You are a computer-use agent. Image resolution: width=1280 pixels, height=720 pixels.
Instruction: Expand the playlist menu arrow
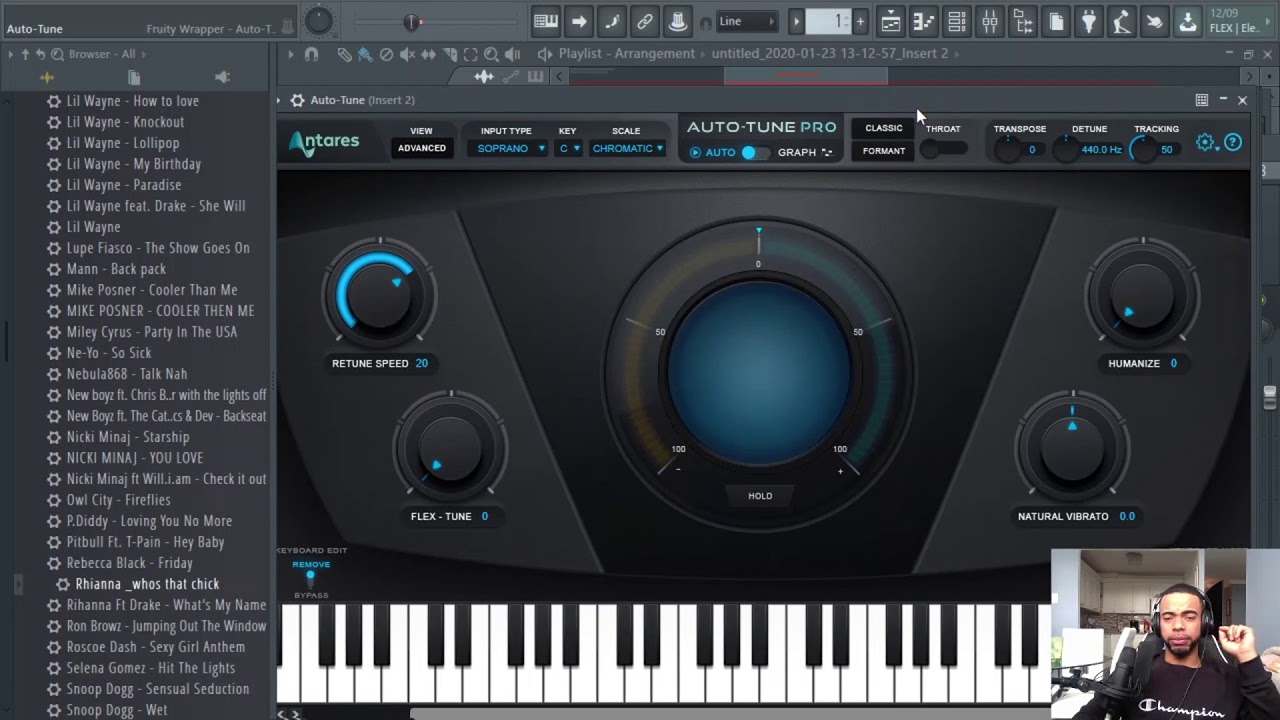tap(291, 54)
